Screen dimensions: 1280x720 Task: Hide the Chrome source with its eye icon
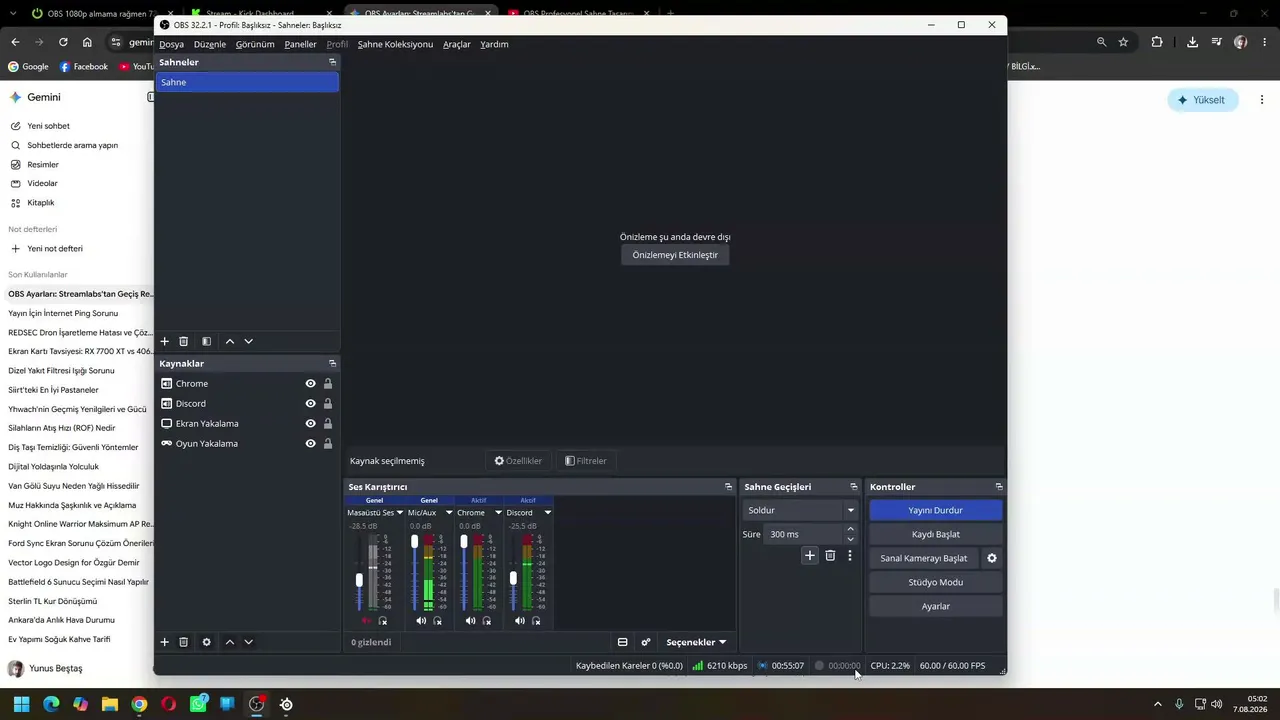(x=311, y=384)
